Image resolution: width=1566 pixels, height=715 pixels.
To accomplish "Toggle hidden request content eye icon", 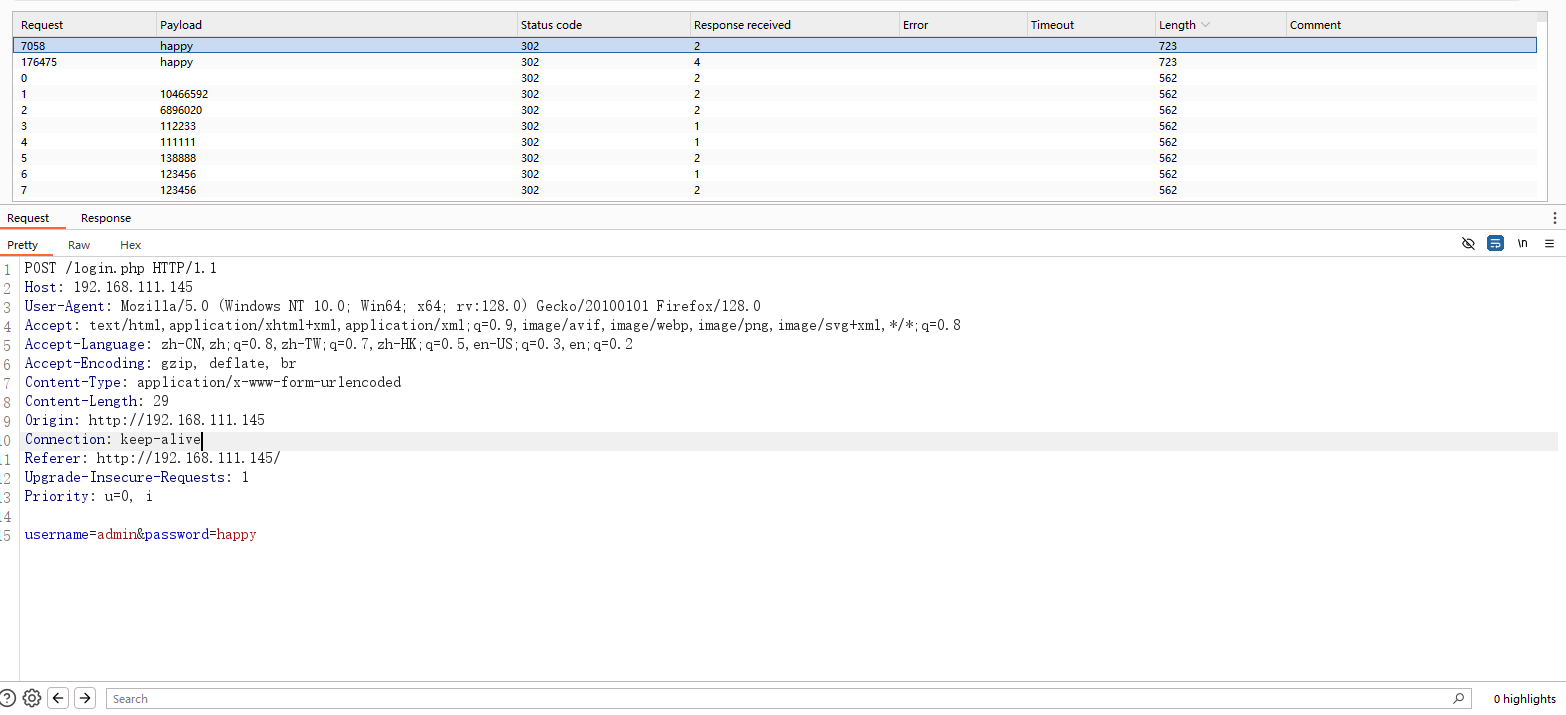I will tap(1468, 243).
